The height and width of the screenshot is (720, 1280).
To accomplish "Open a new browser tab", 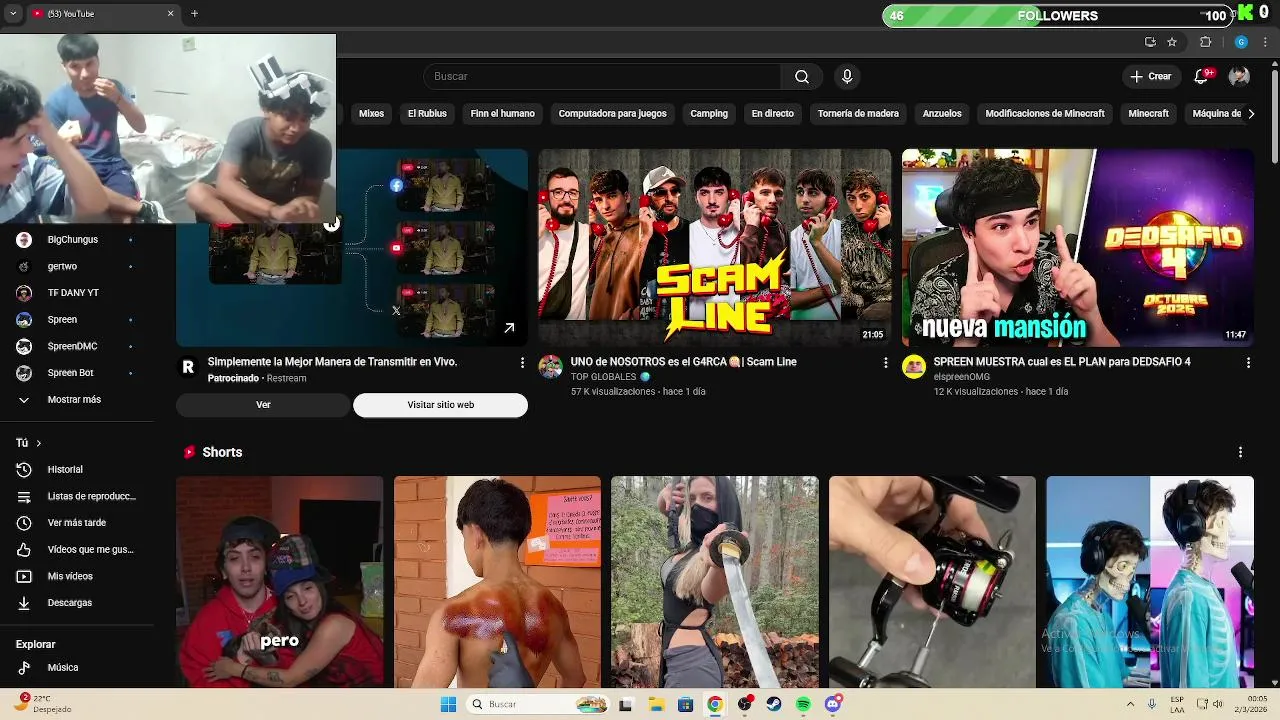I will click(194, 13).
